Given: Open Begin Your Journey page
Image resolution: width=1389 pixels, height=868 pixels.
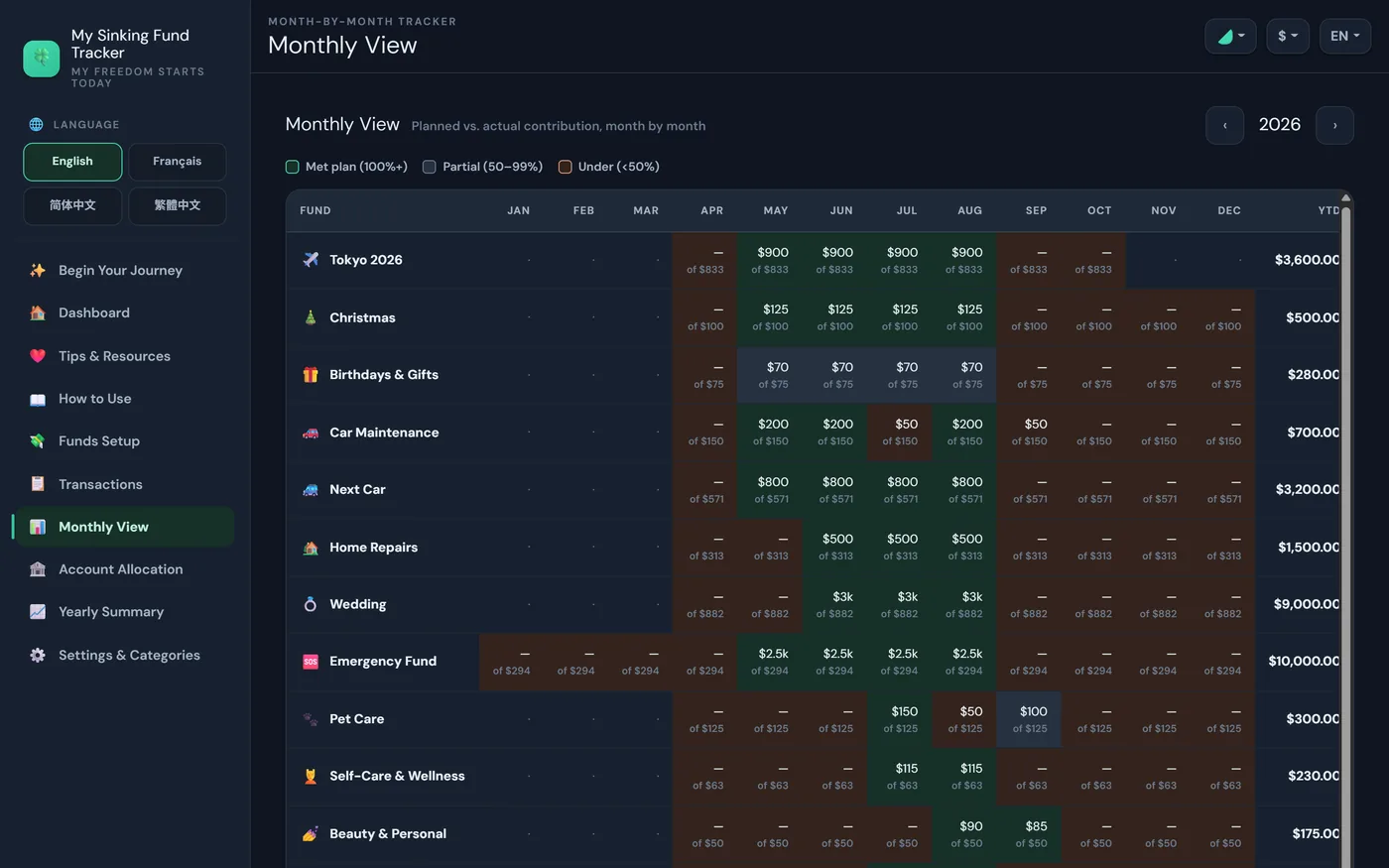Looking at the screenshot, I should pos(124,270).
